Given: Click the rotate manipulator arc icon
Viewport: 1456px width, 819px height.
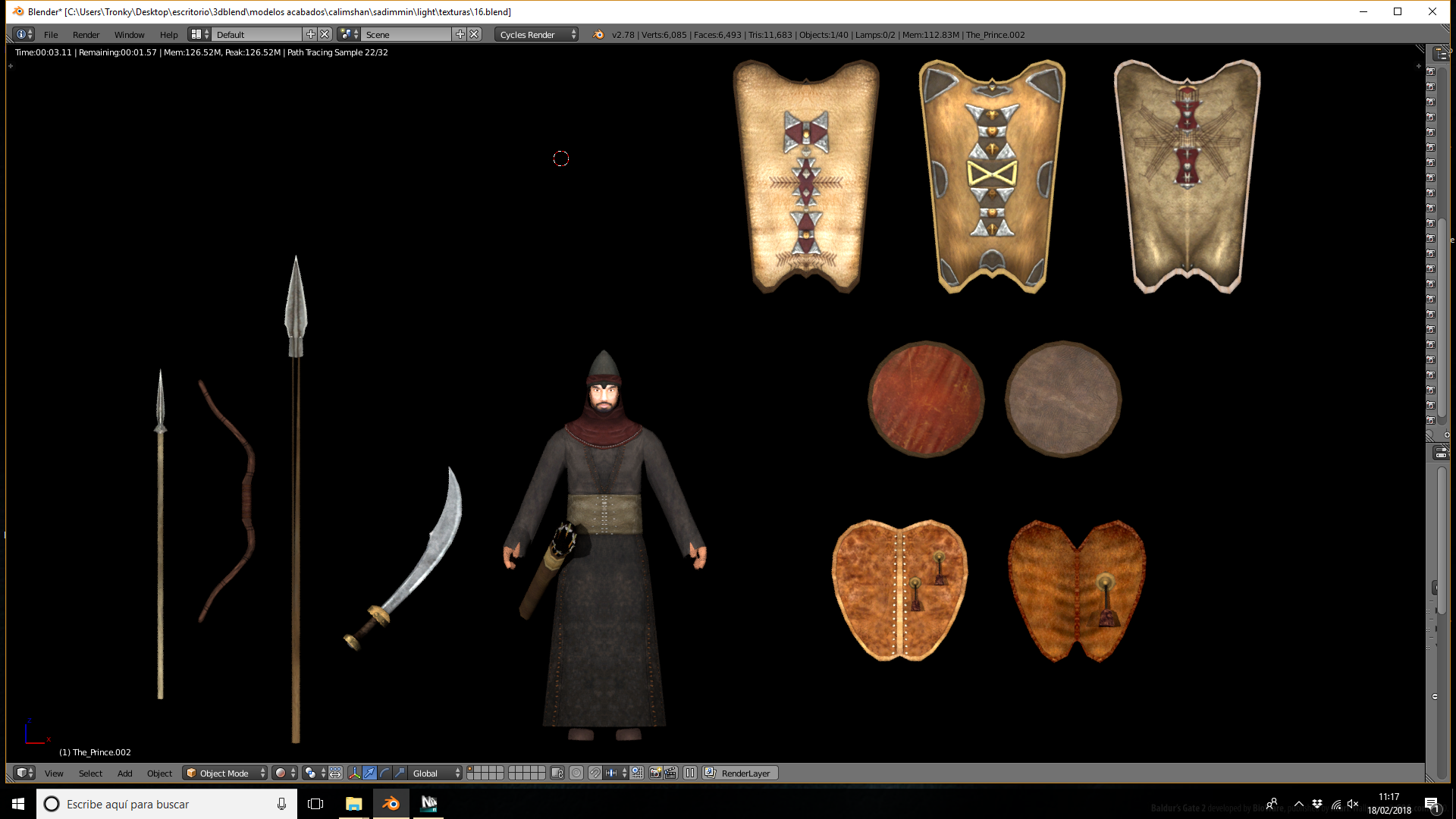Looking at the screenshot, I should 384,773.
